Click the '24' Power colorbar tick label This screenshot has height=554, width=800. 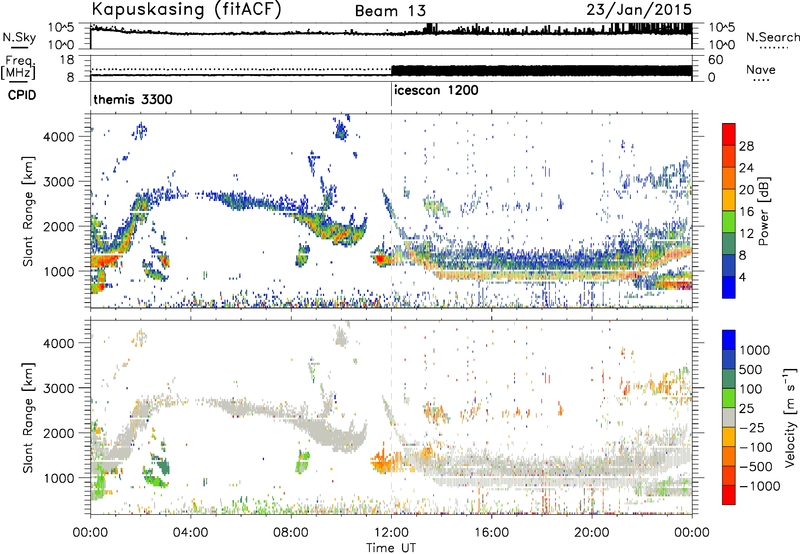[x=746, y=168]
